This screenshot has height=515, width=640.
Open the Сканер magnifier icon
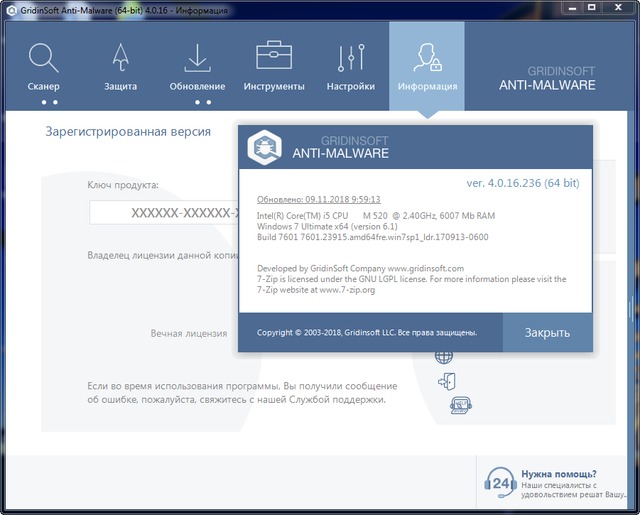coord(44,57)
